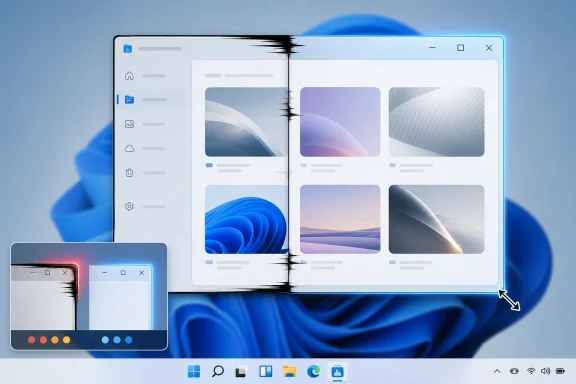Open the Home icon in the window sidebar
The width and height of the screenshot is (576, 384).
click(x=129, y=76)
